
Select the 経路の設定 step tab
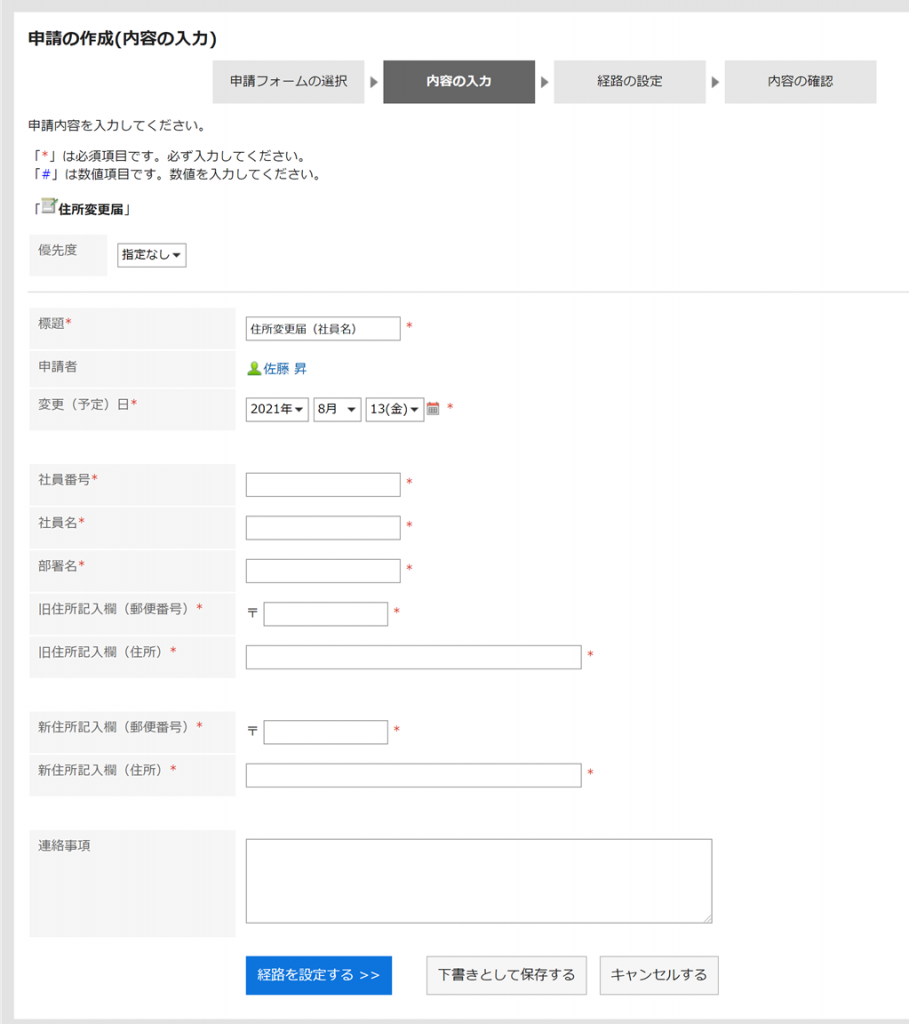[630, 82]
